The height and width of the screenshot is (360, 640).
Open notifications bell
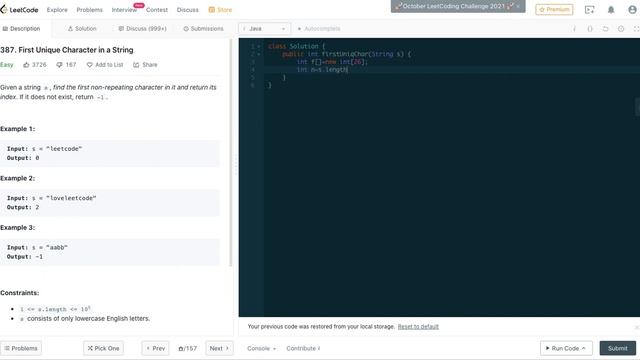pos(611,10)
